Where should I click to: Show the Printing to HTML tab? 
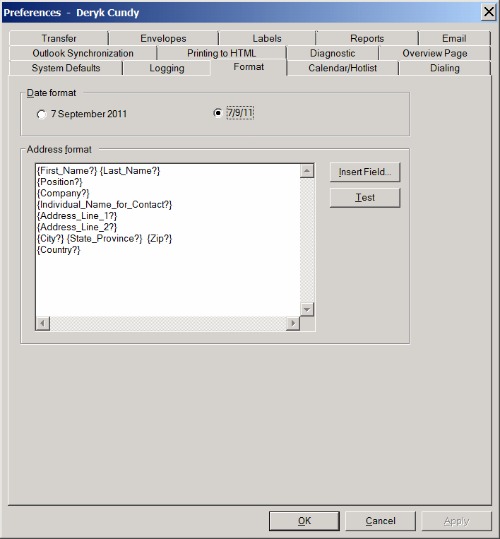click(222, 53)
